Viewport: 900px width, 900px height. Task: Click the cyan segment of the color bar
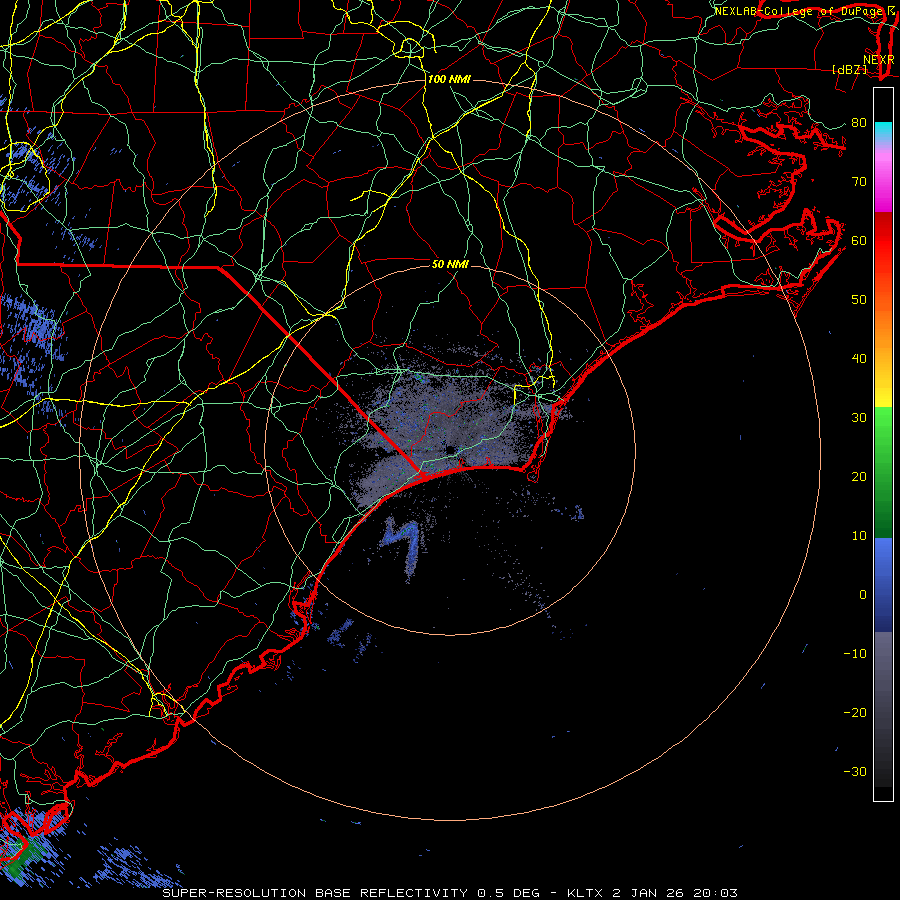pos(883,132)
